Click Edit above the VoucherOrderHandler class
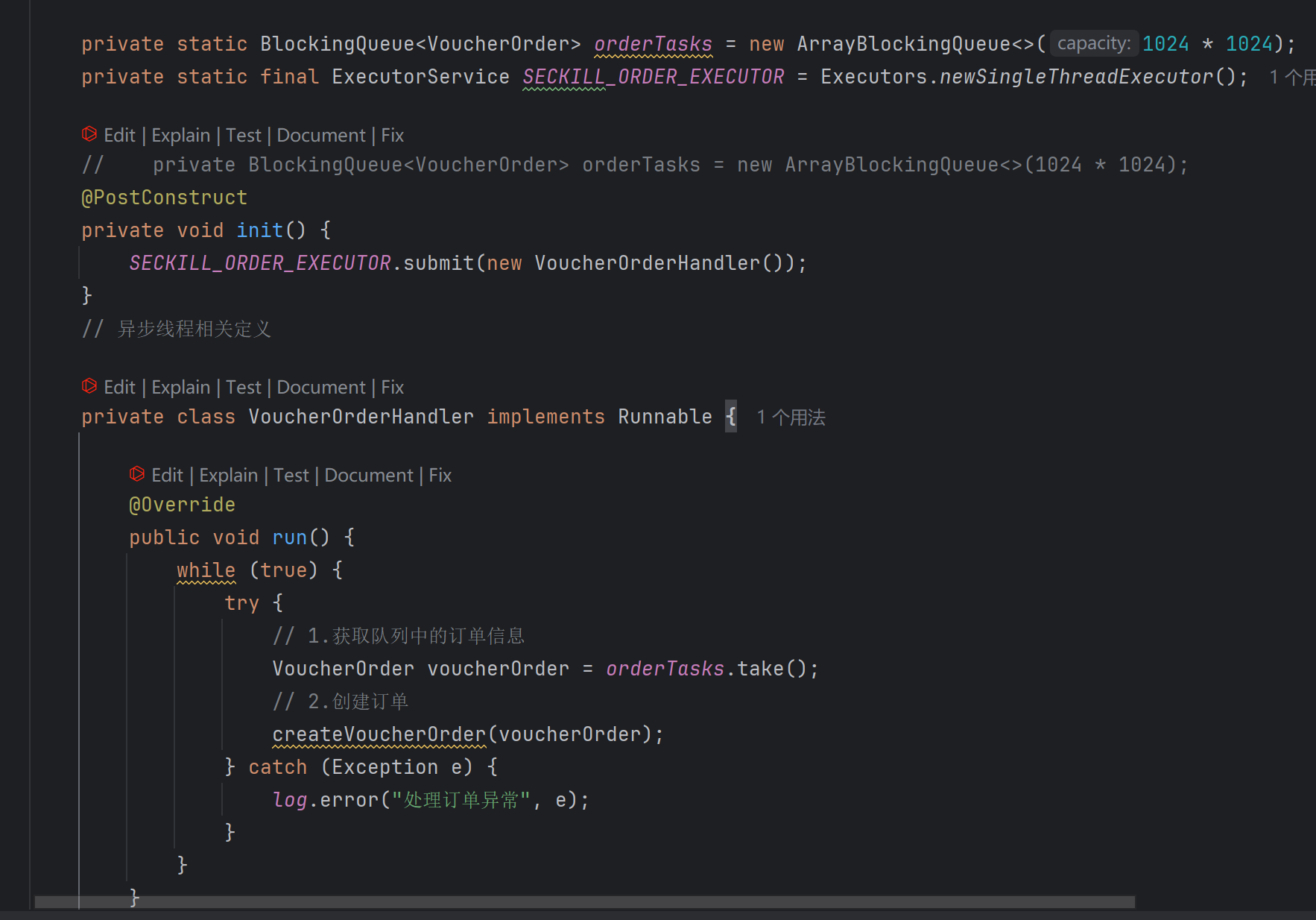This screenshot has width=1316, height=920. coord(119,387)
